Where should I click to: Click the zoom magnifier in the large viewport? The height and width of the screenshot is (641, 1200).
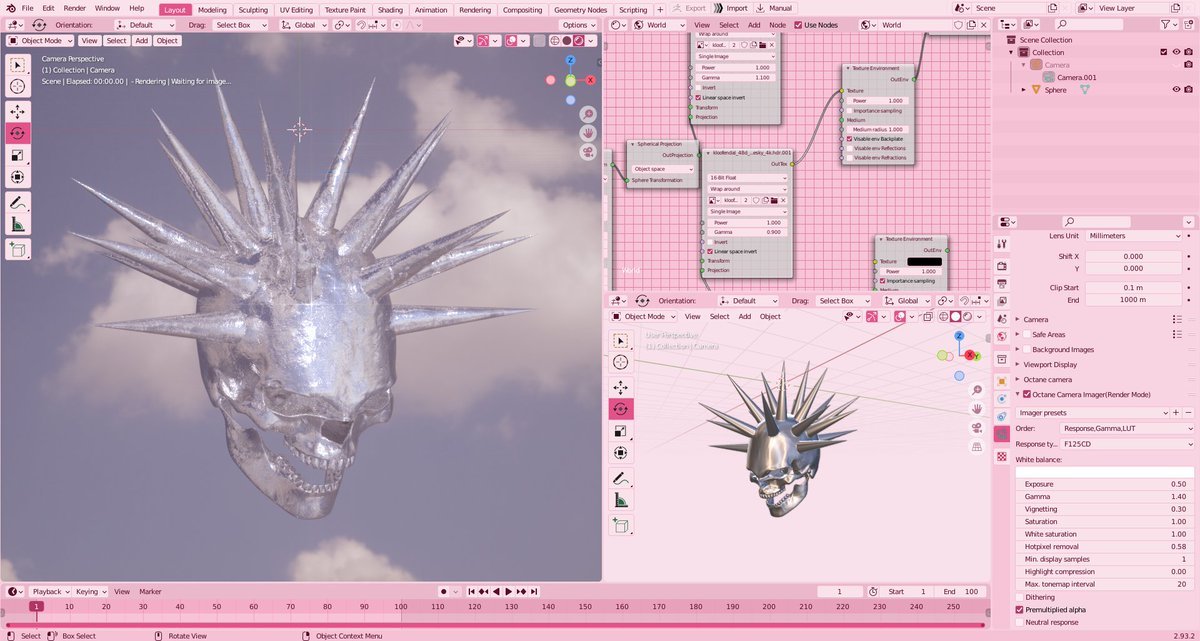pos(588,115)
